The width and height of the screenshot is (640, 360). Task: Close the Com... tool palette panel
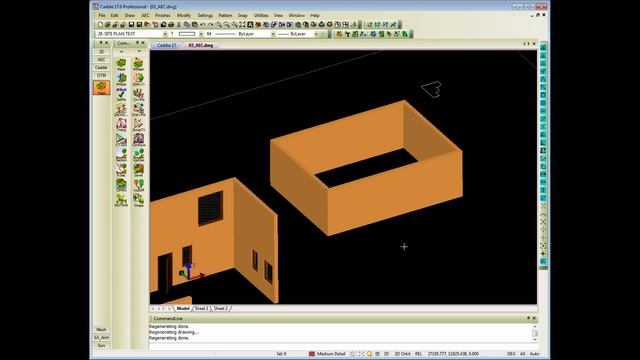click(x=143, y=42)
